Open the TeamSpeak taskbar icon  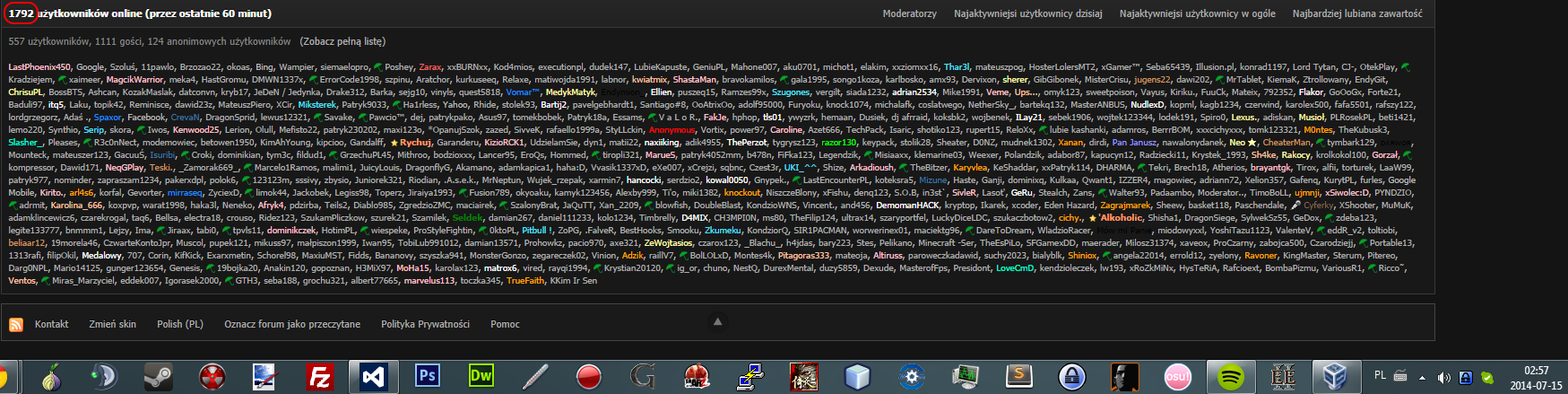[x=105, y=375]
